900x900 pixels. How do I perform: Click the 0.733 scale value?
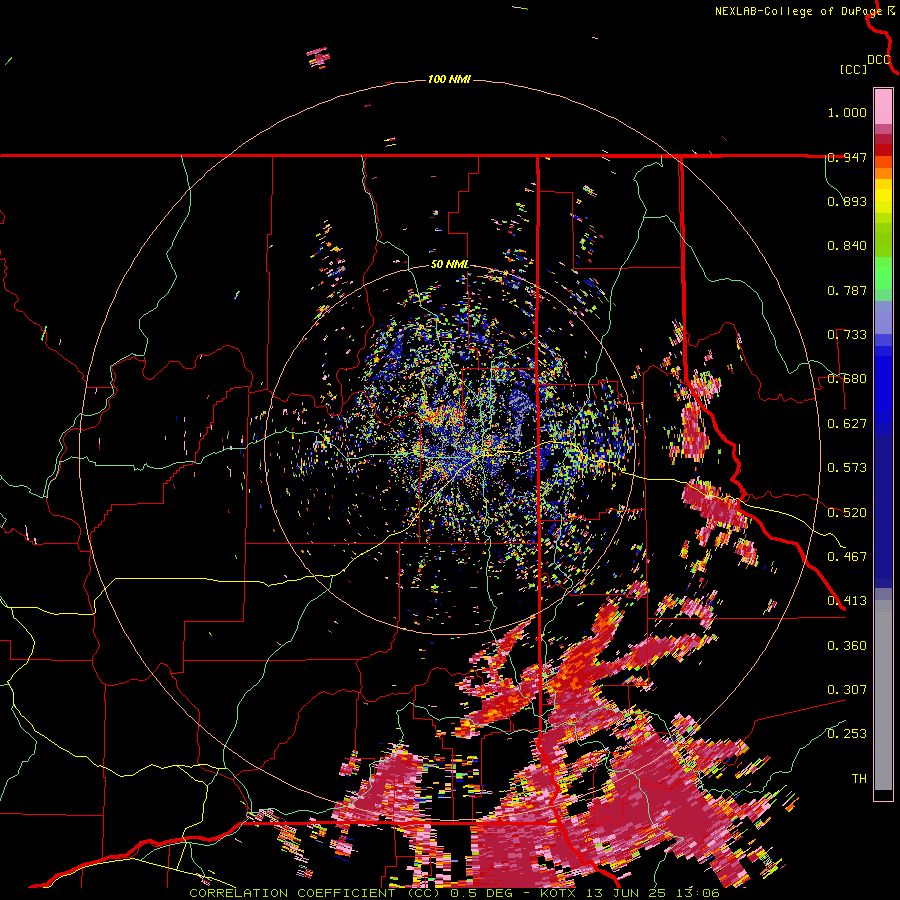[x=847, y=335]
